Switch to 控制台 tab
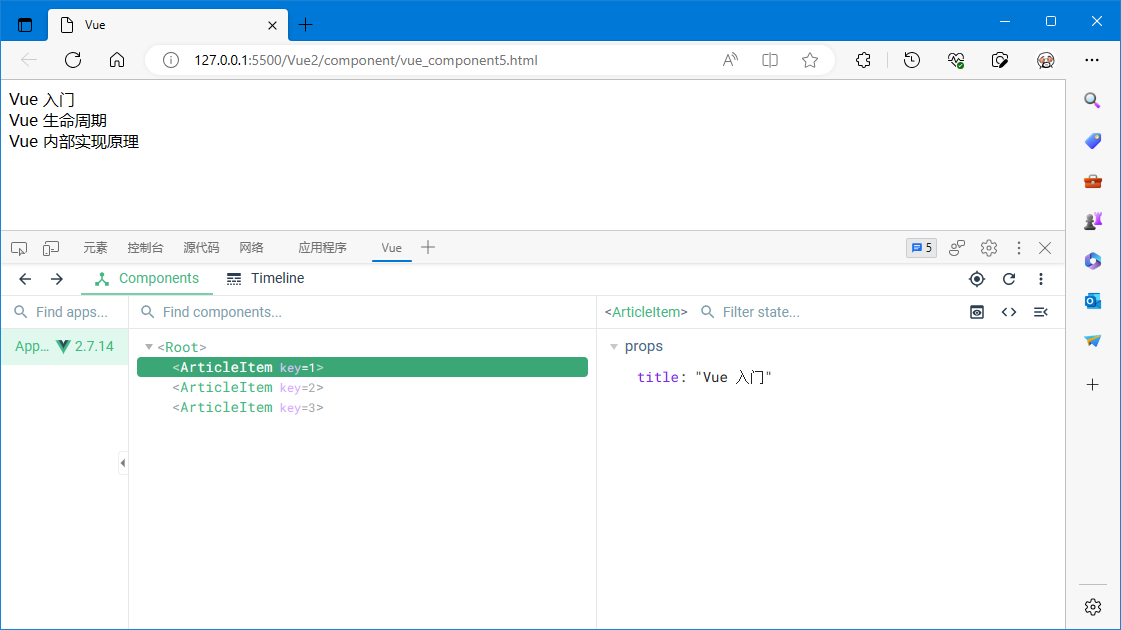1121x630 pixels. pos(145,247)
